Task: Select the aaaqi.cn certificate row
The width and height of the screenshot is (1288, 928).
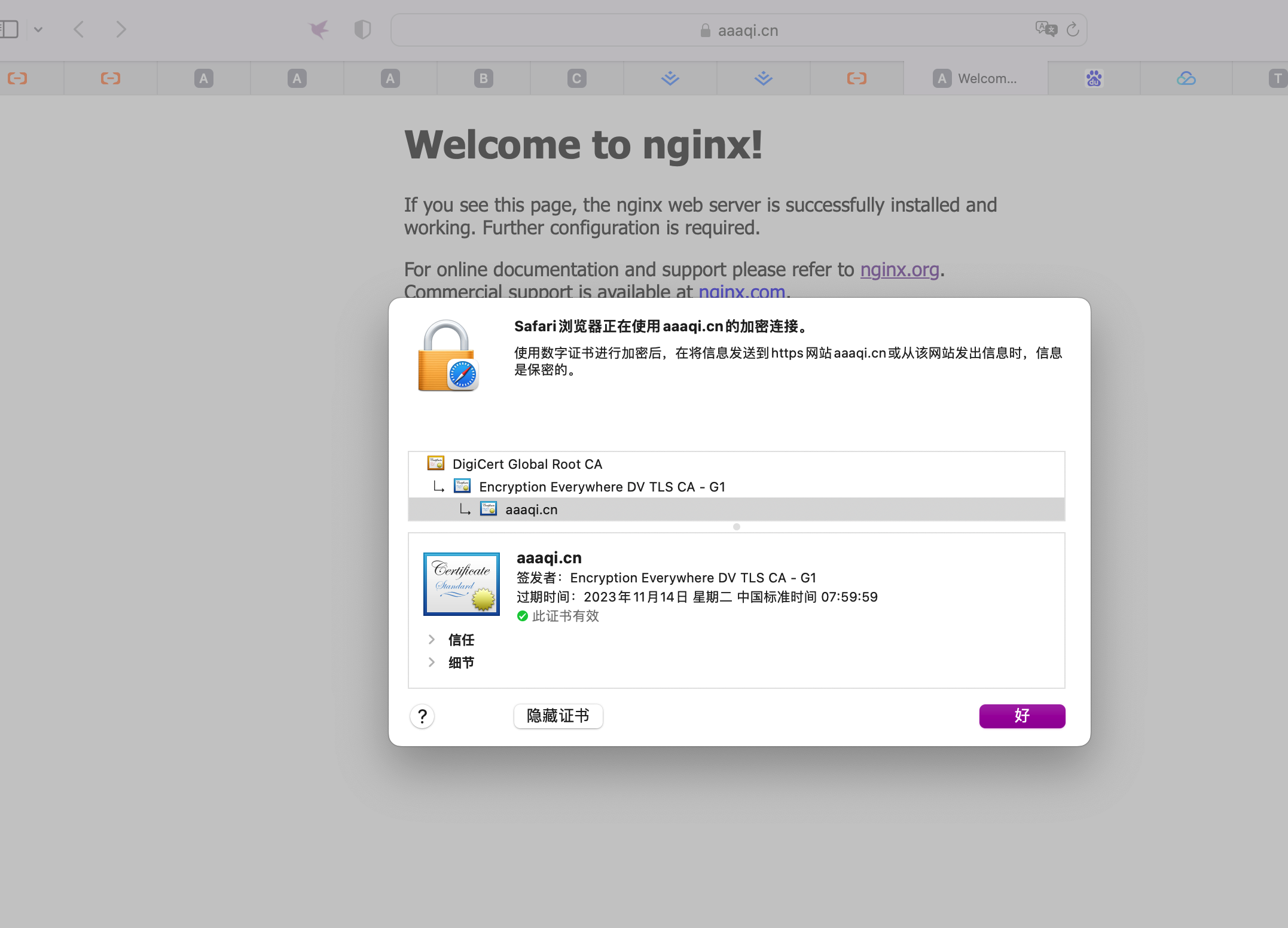Action: click(x=737, y=509)
